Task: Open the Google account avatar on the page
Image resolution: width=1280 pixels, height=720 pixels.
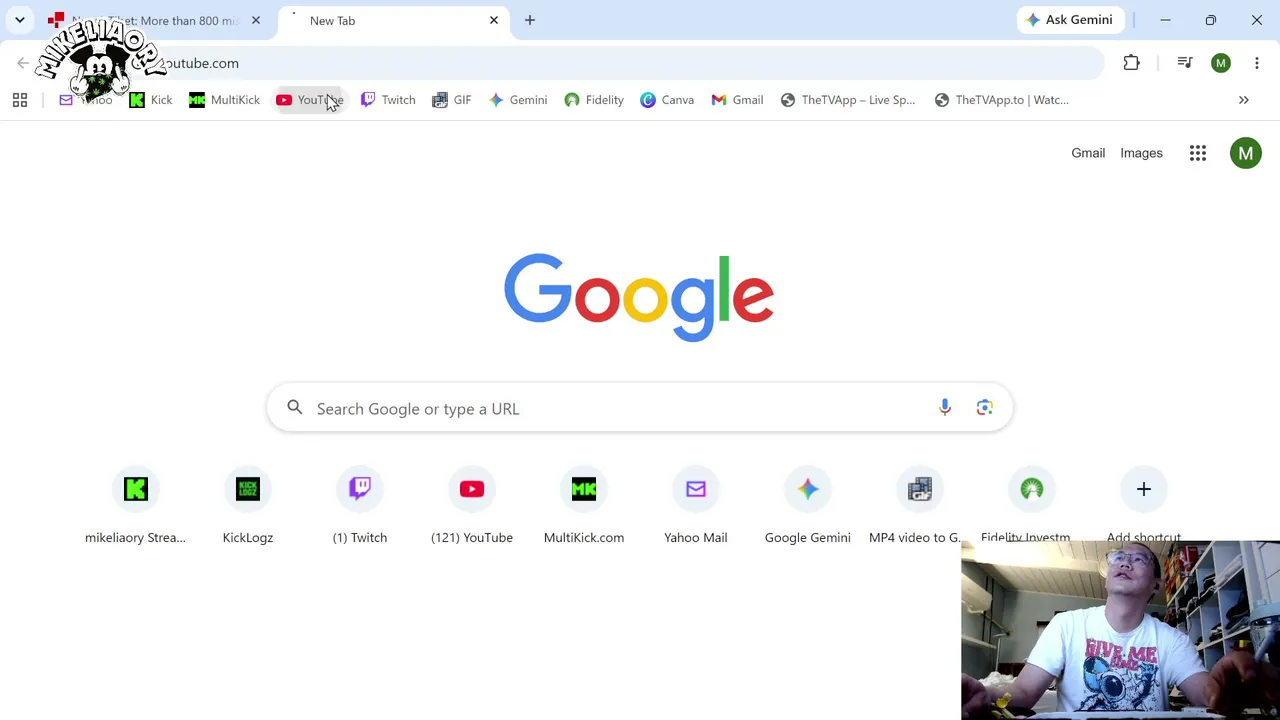Action: [x=1246, y=153]
